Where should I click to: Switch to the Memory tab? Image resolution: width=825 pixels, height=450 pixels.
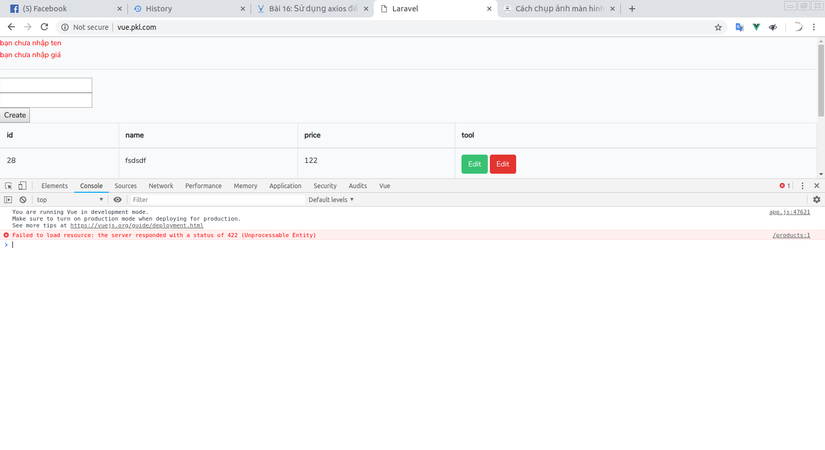pyautogui.click(x=245, y=186)
